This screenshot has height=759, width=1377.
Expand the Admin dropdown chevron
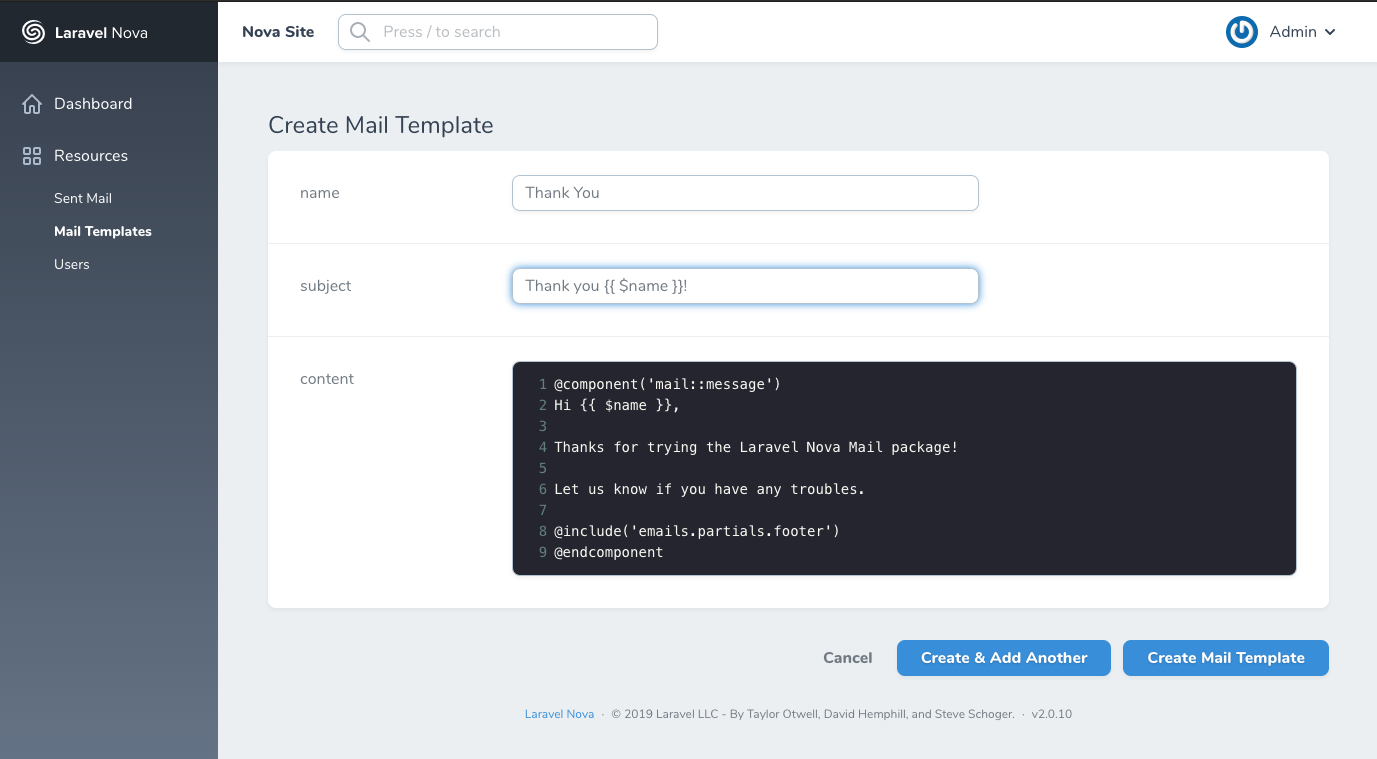[1330, 33]
